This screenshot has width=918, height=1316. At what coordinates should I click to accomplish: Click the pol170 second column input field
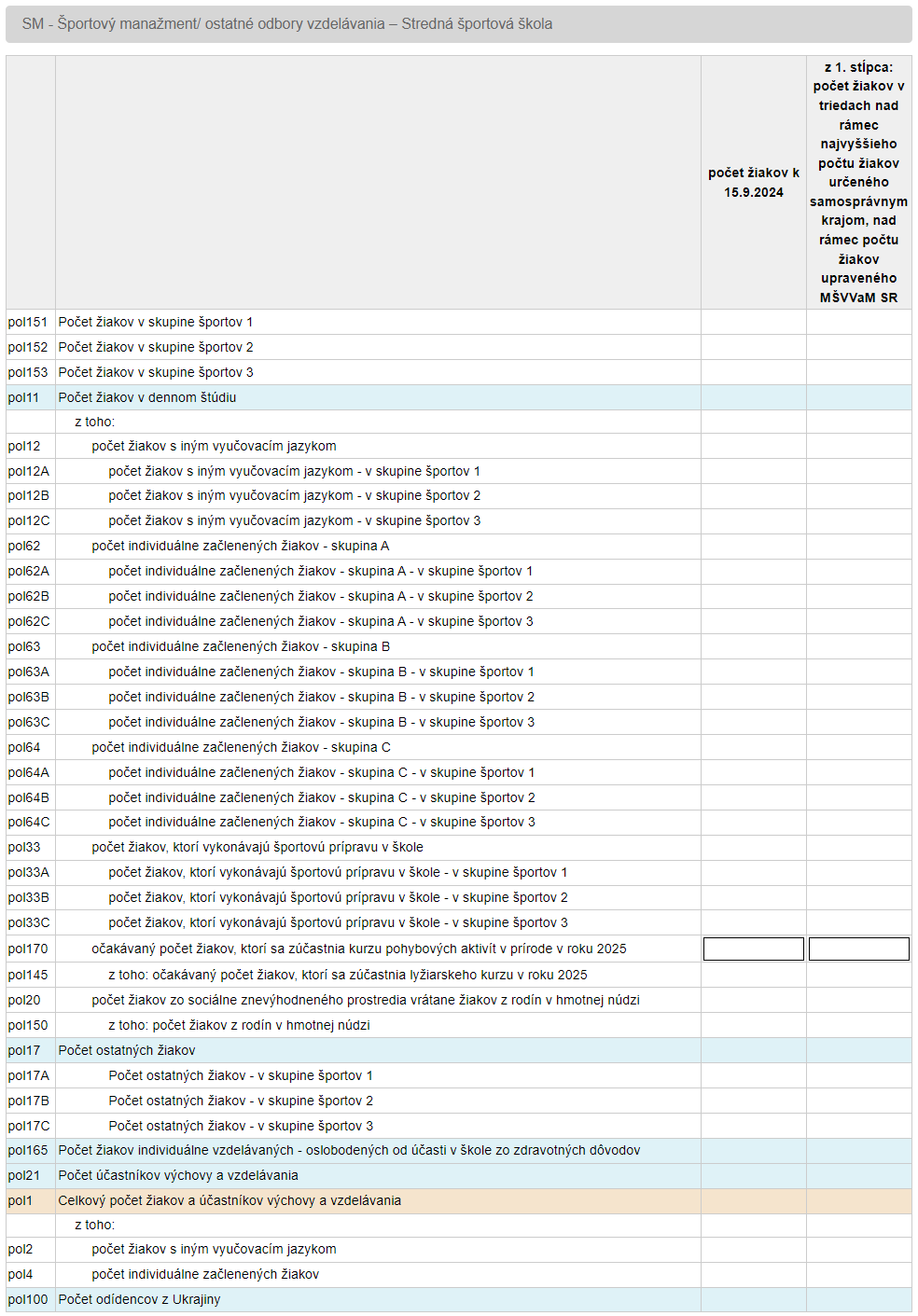click(x=858, y=949)
